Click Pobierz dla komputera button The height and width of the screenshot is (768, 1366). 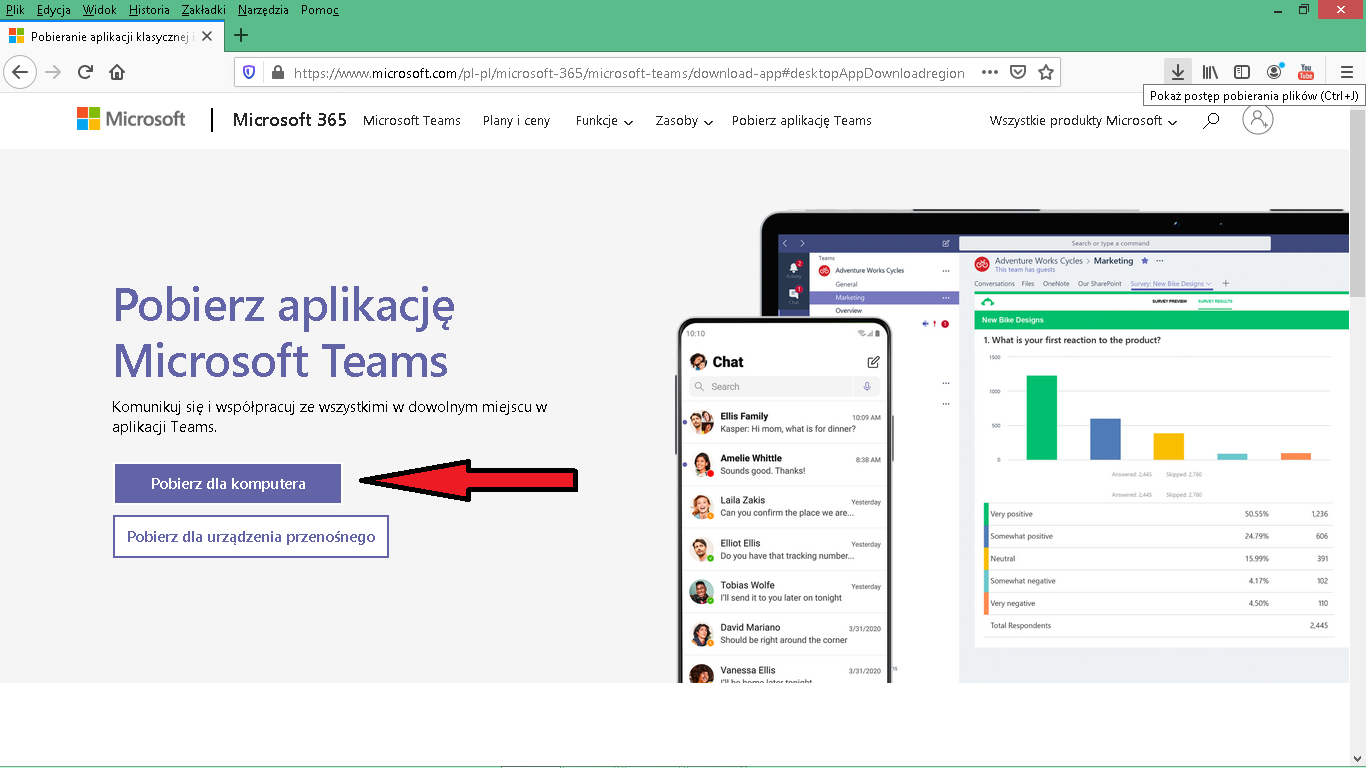coord(228,484)
